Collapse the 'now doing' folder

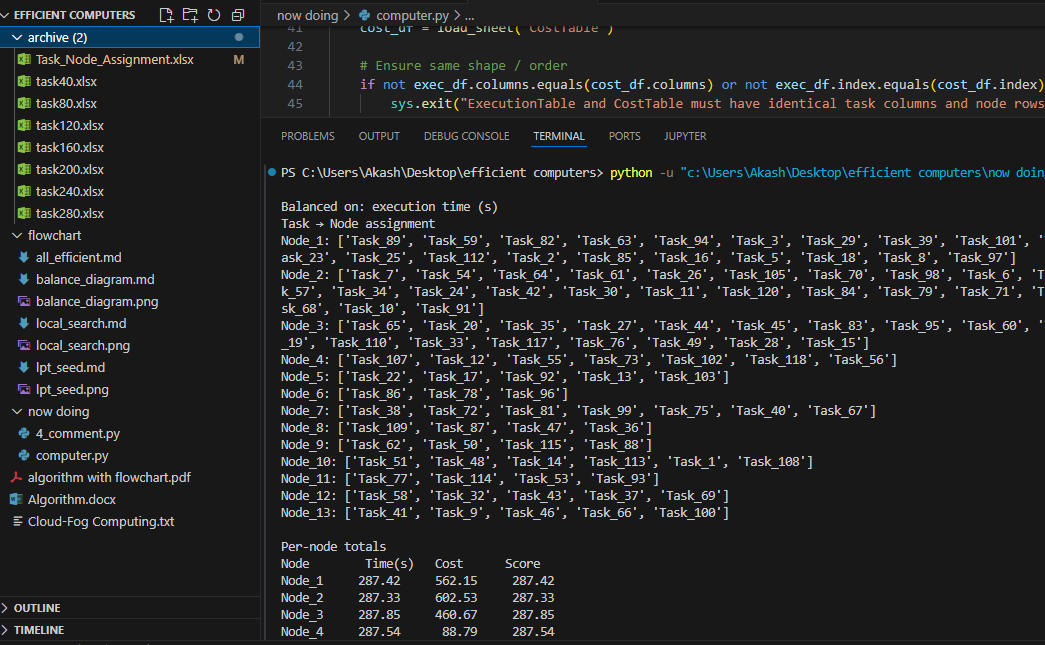pyautogui.click(x=18, y=412)
